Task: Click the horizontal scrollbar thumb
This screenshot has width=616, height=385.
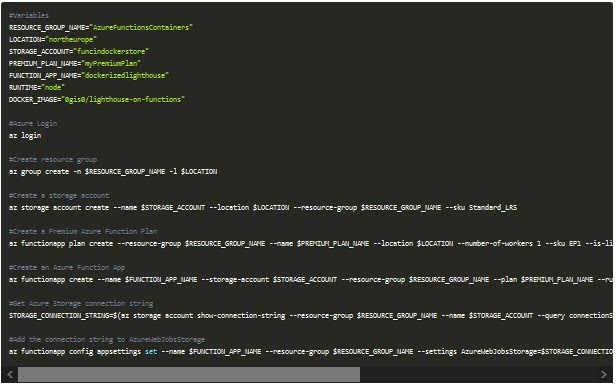Action: click(189, 374)
